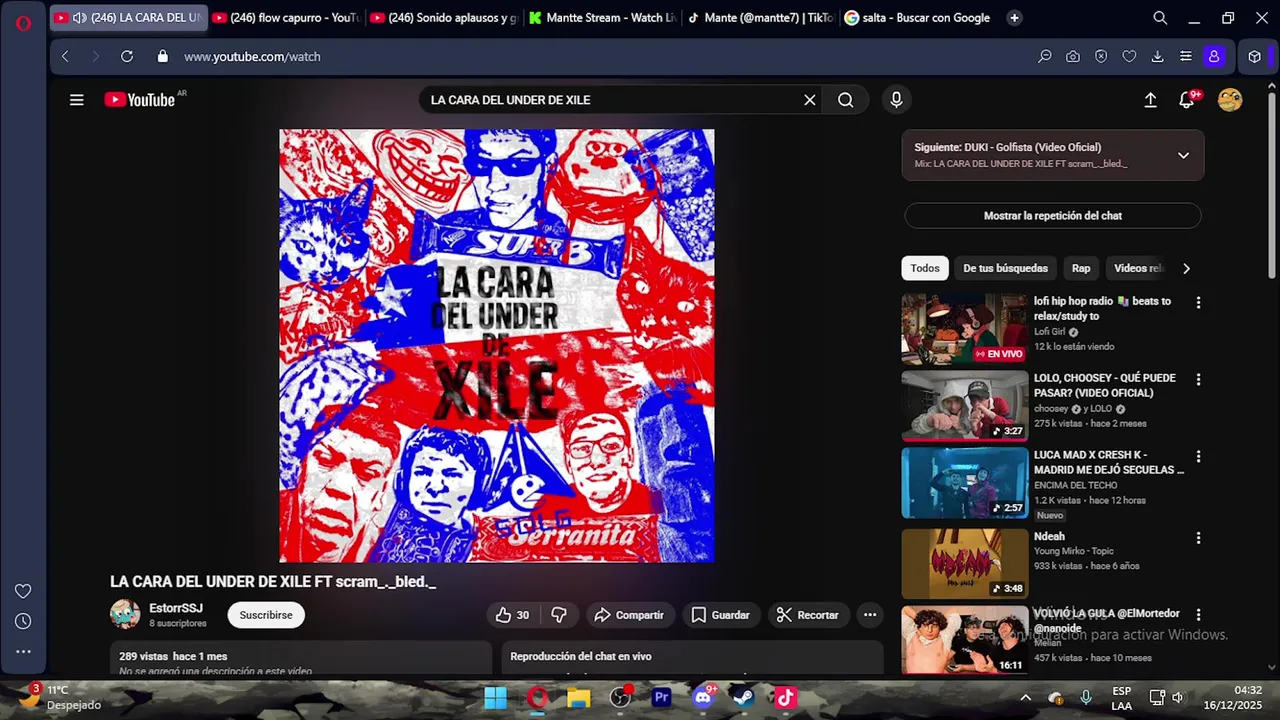Open options for VOLVIÓ LA GULA video
This screenshot has height=720, width=1280.
tap(1198, 614)
